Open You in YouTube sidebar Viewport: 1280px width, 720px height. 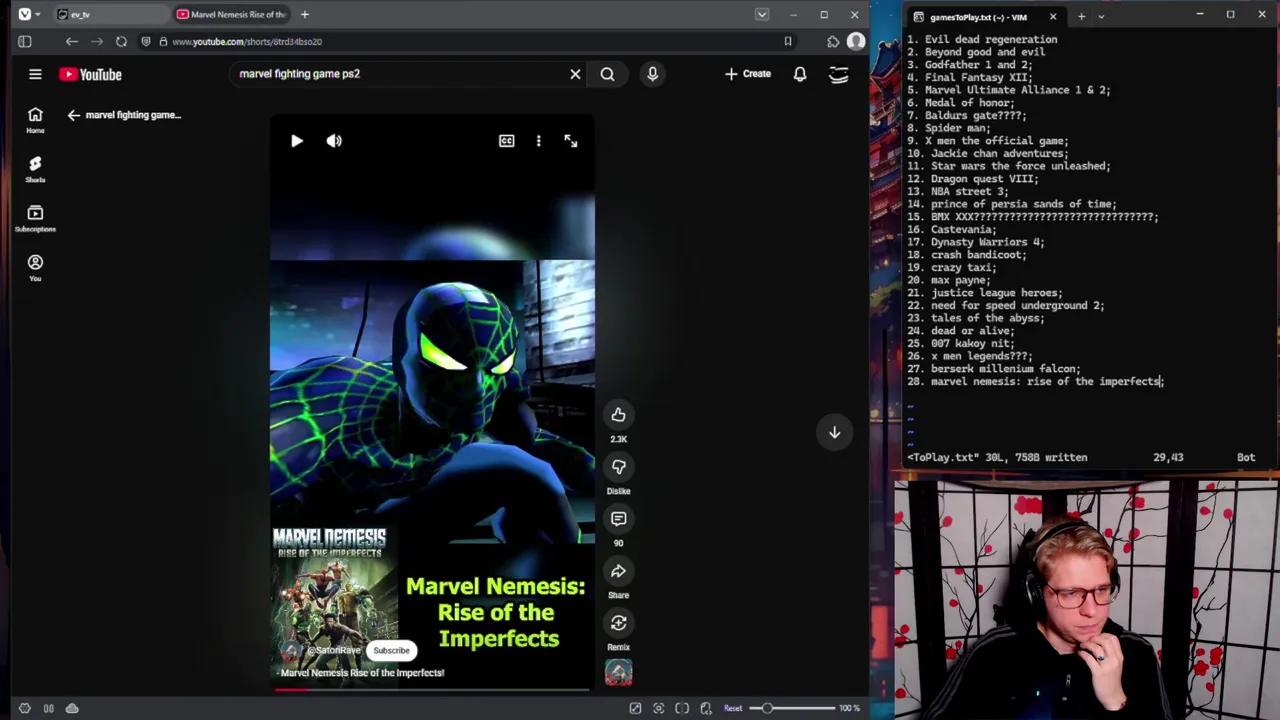35,267
